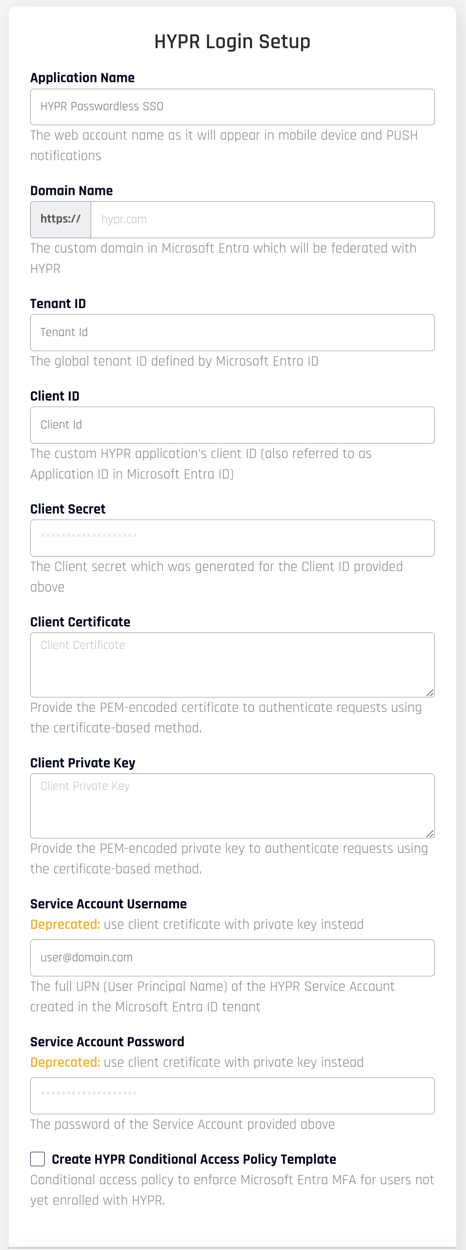This screenshot has width=466, height=1250.
Task: Click the Client Certificate textarea resize handle
Action: coord(429,691)
